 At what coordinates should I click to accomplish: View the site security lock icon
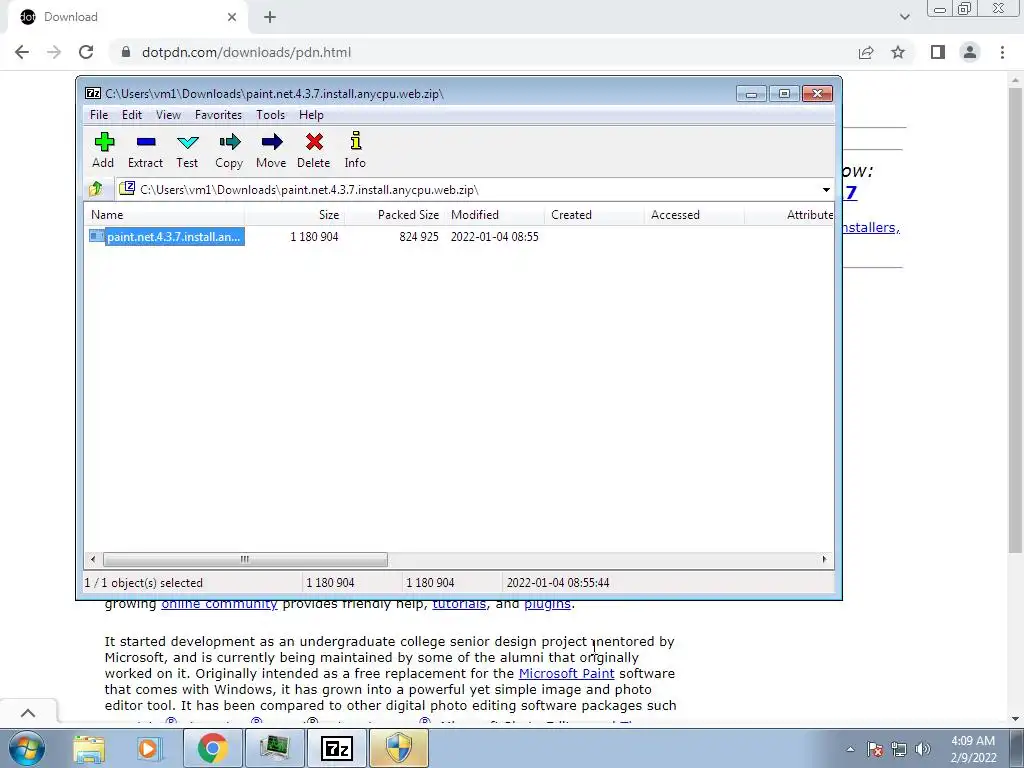tap(126, 52)
